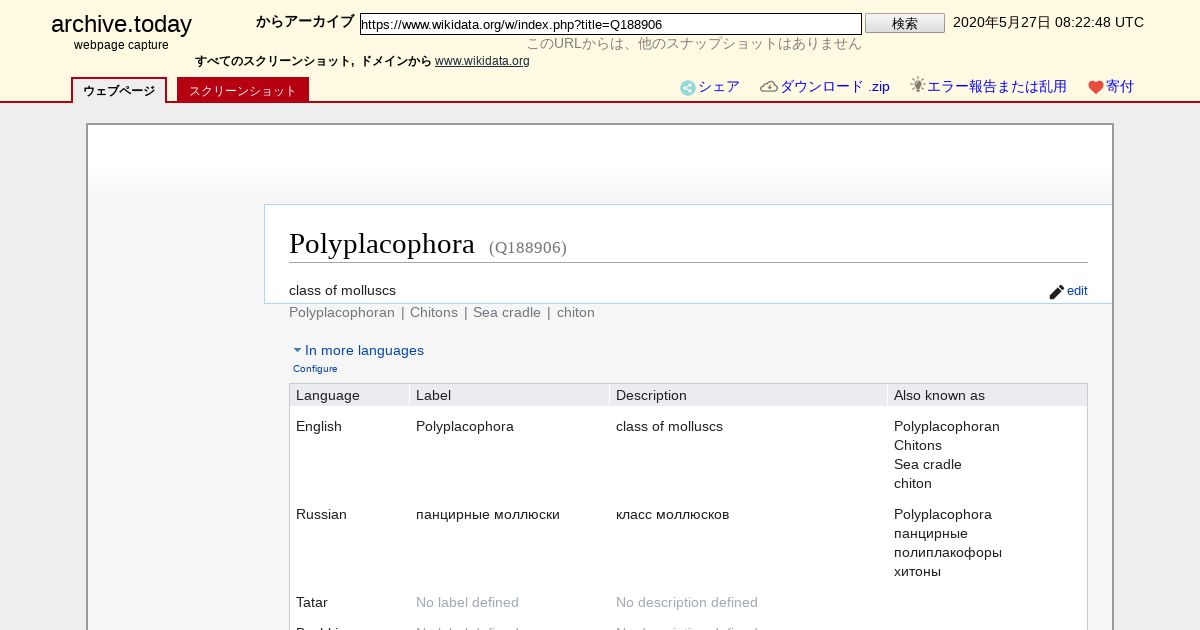Viewport: 1200px width, 630px height.
Task: Click the 寄付 donate link
Action: click(x=1120, y=87)
